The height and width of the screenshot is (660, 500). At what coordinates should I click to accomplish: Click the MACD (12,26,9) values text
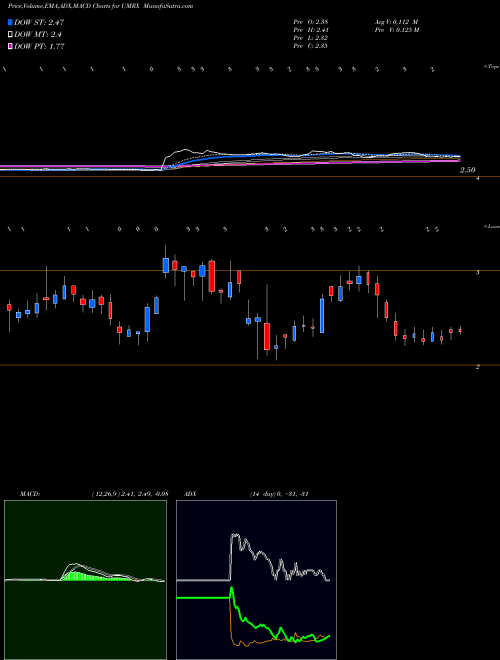click(130, 494)
